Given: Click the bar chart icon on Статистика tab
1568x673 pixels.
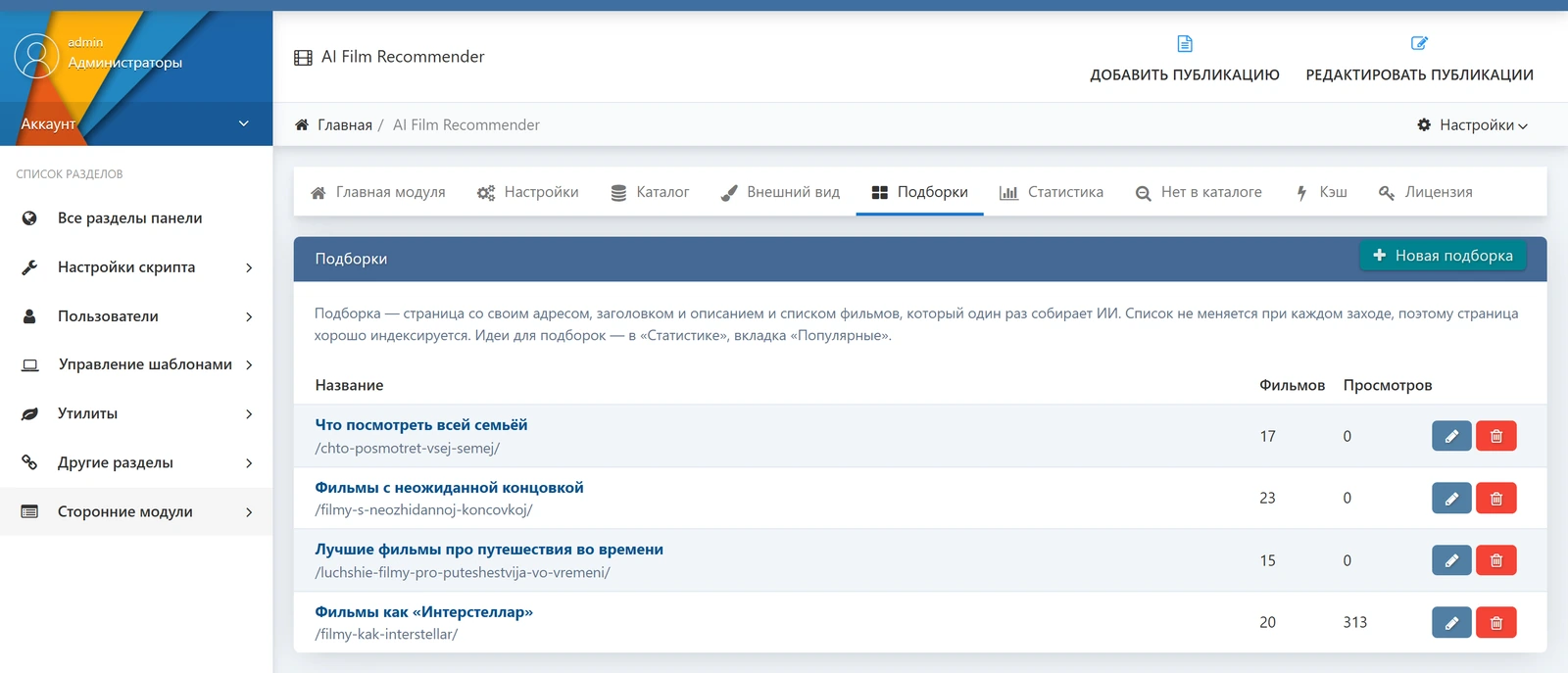Looking at the screenshot, I should tap(1008, 193).
